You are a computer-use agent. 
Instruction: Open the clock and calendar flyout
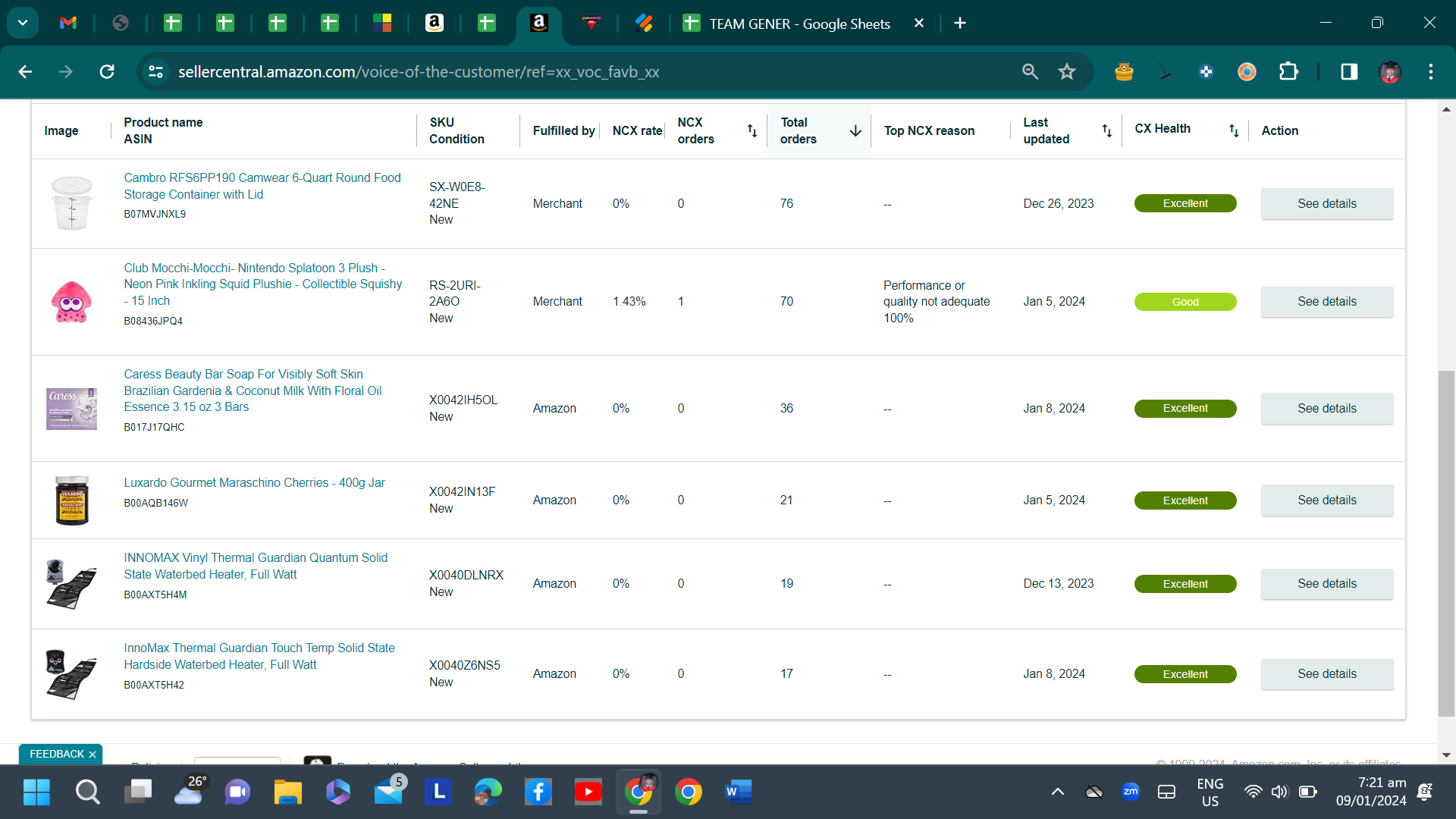pyautogui.click(x=1371, y=792)
